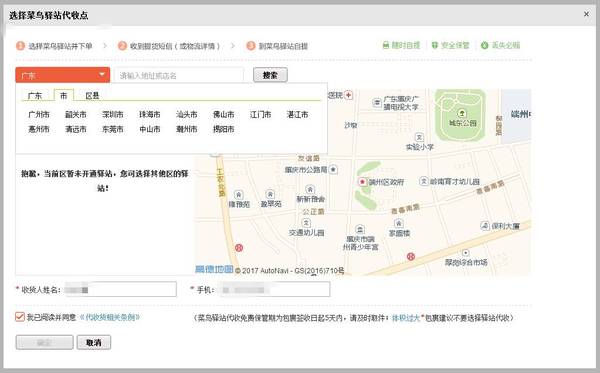Click the 交通幼儿园 icon on map
The width and height of the screenshot is (600, 373).
coord(306,223)
